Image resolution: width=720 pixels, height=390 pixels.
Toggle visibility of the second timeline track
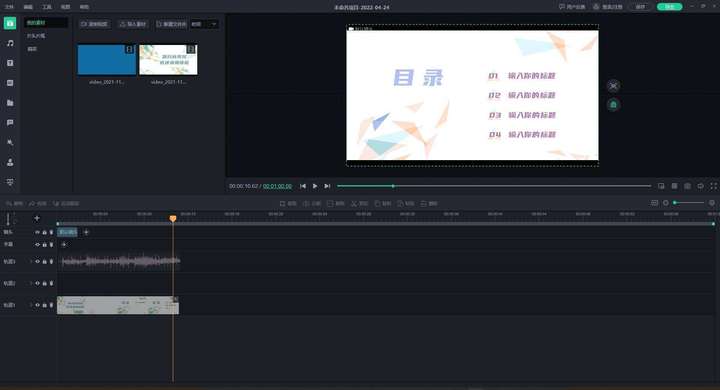38,245
